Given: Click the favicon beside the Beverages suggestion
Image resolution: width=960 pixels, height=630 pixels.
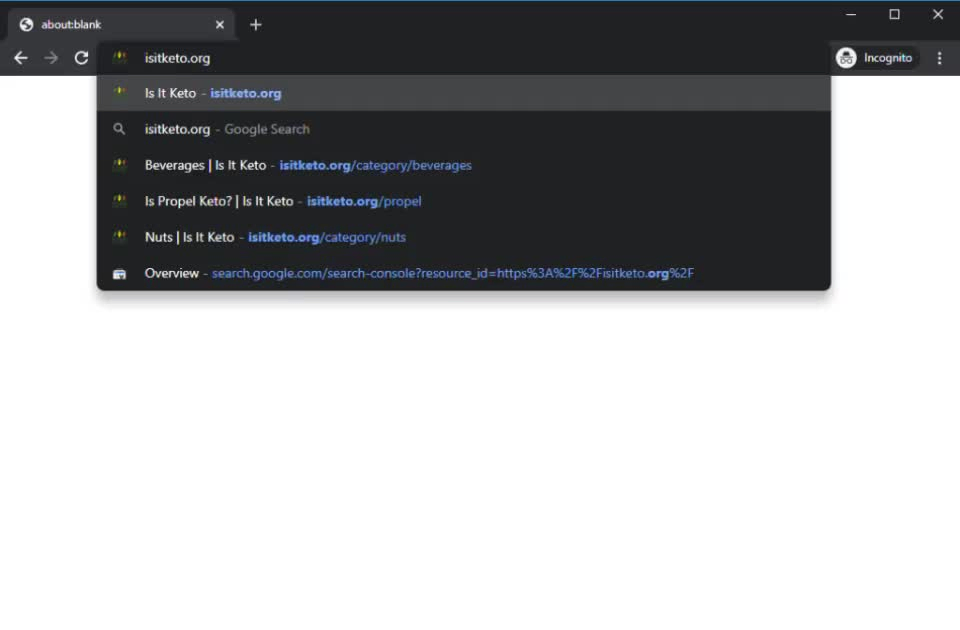Looking at the screenshot, I should point(120,165).
